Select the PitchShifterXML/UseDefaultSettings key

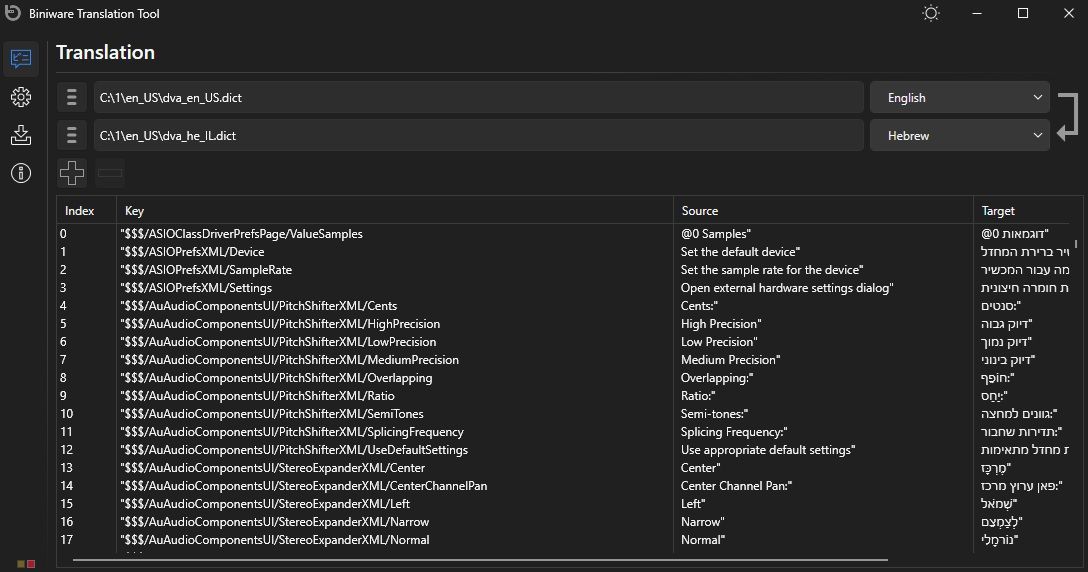click(294, 451)
